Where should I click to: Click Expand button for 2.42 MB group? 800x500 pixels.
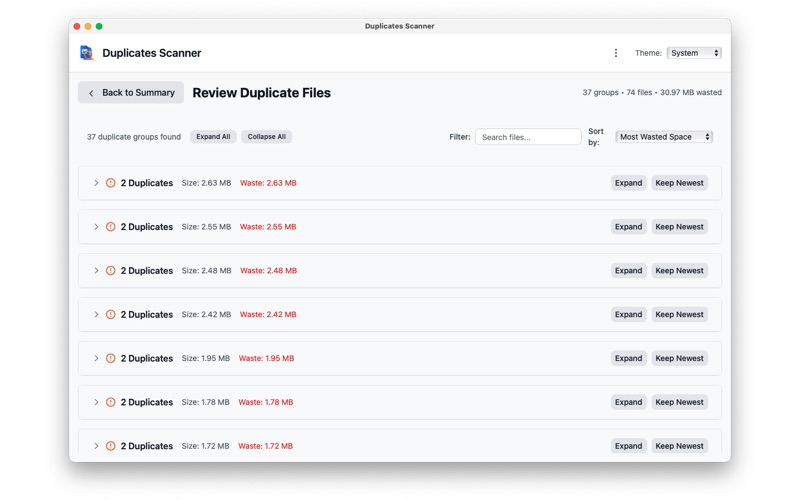point(629,314)
